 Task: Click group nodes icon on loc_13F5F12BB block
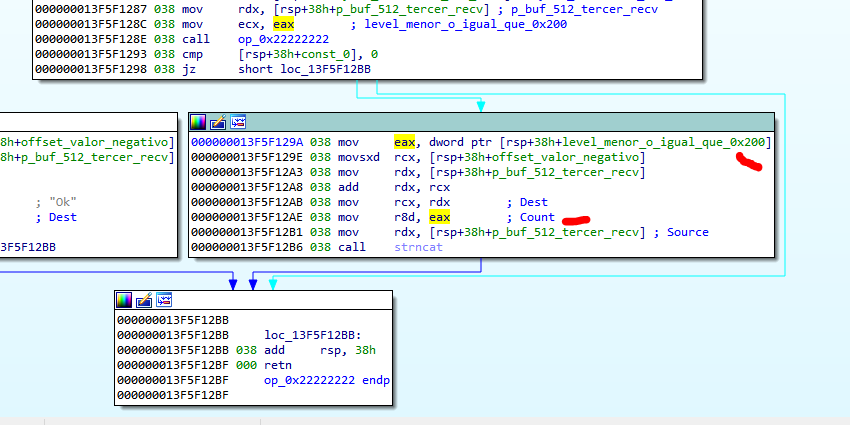click(164, 300)
